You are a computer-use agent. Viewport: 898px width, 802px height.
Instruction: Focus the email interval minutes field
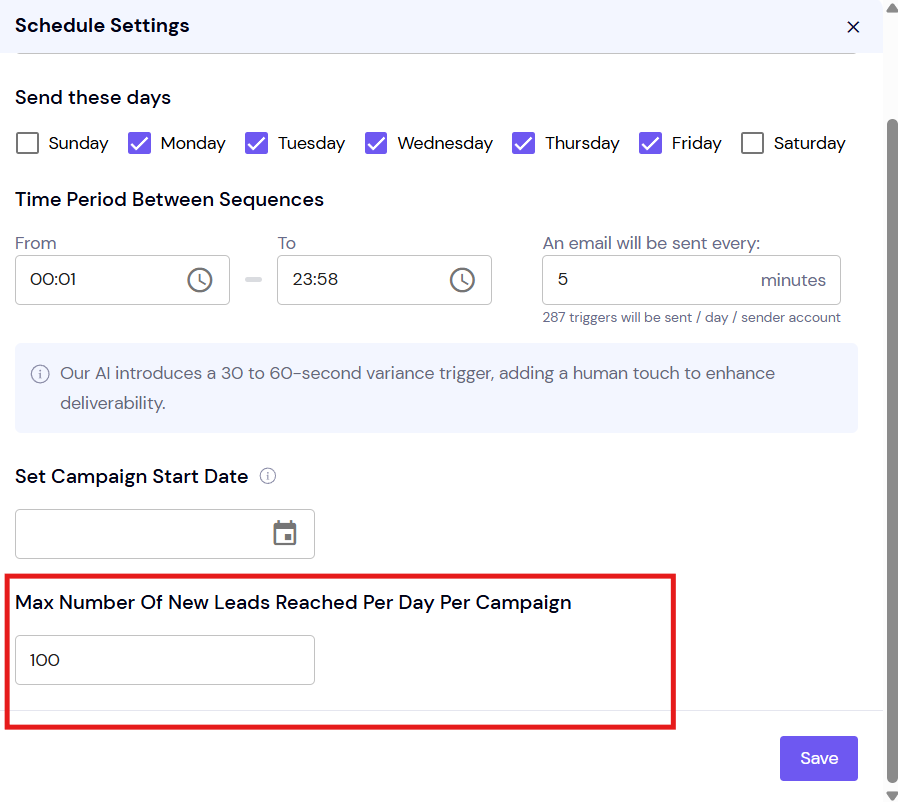click(691, 280)
